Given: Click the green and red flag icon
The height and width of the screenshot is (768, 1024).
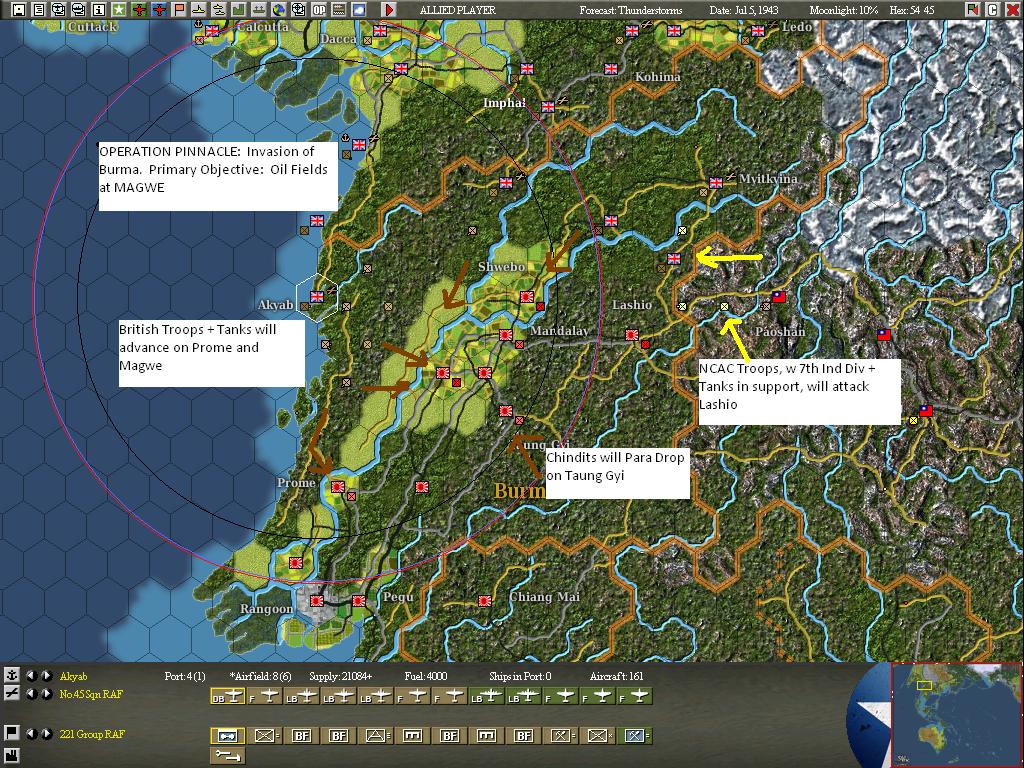Looking at the screenshot, I should [973, 10].
